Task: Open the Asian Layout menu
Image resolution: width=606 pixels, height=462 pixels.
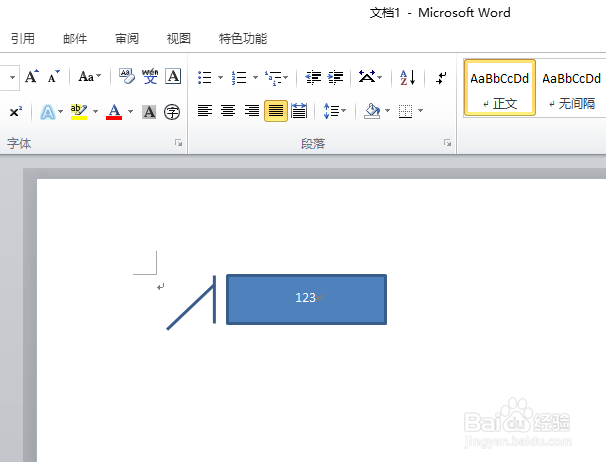Action: pyautogui.click(x=370, y=77)
